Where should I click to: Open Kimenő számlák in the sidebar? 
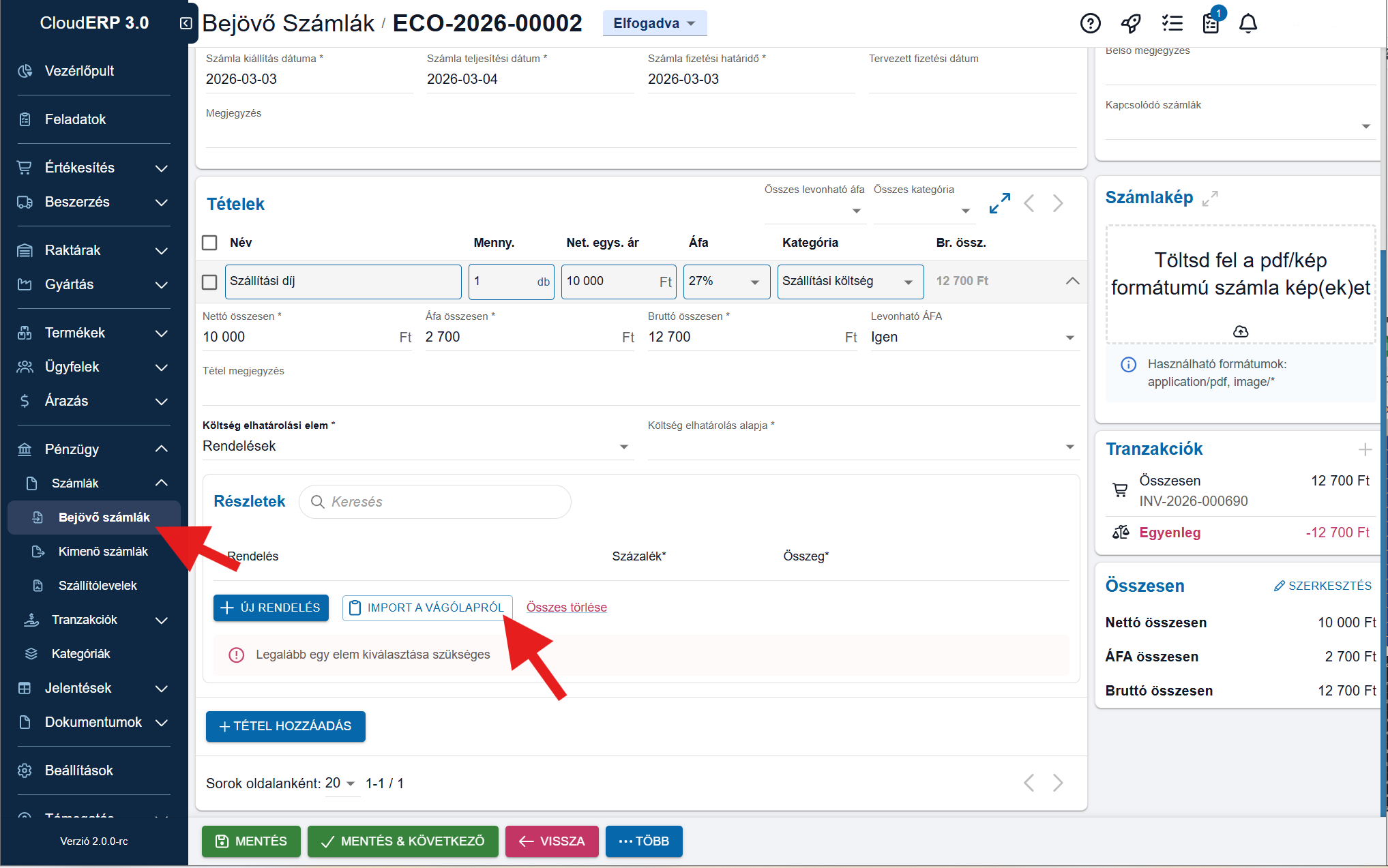(103, 551)
